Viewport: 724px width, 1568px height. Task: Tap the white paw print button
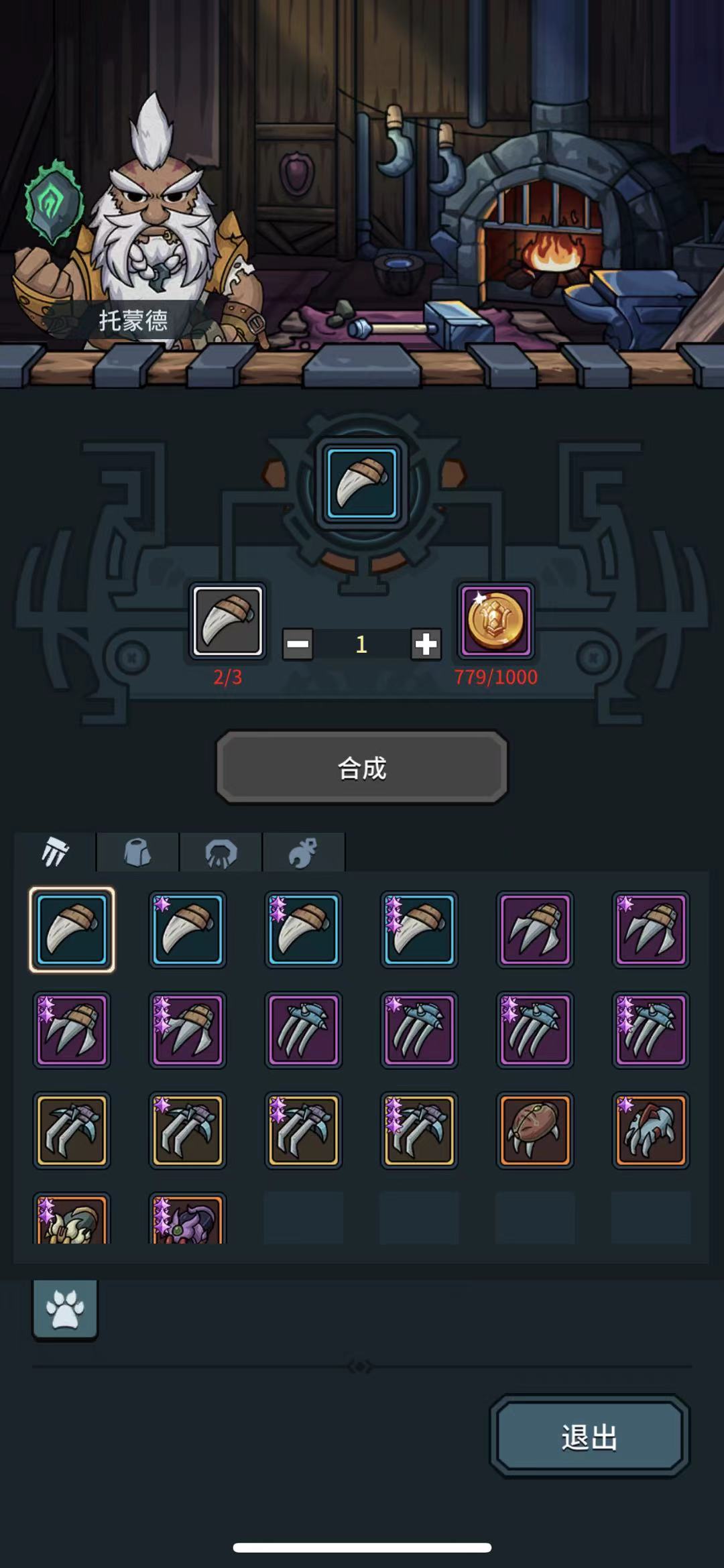point(65,1309)
